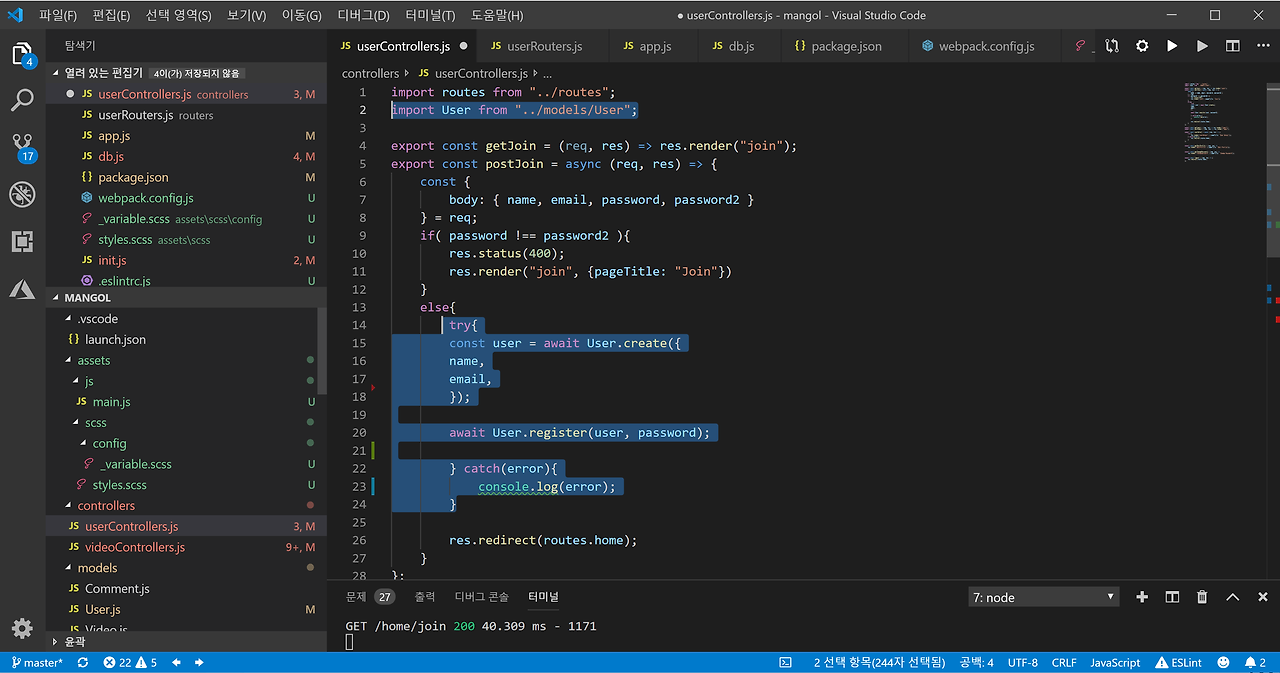Image resolution: width=1280 pixels, height=673 pixels.
Task: Open Source Control view with 17 badge
Action: point(22,147)
